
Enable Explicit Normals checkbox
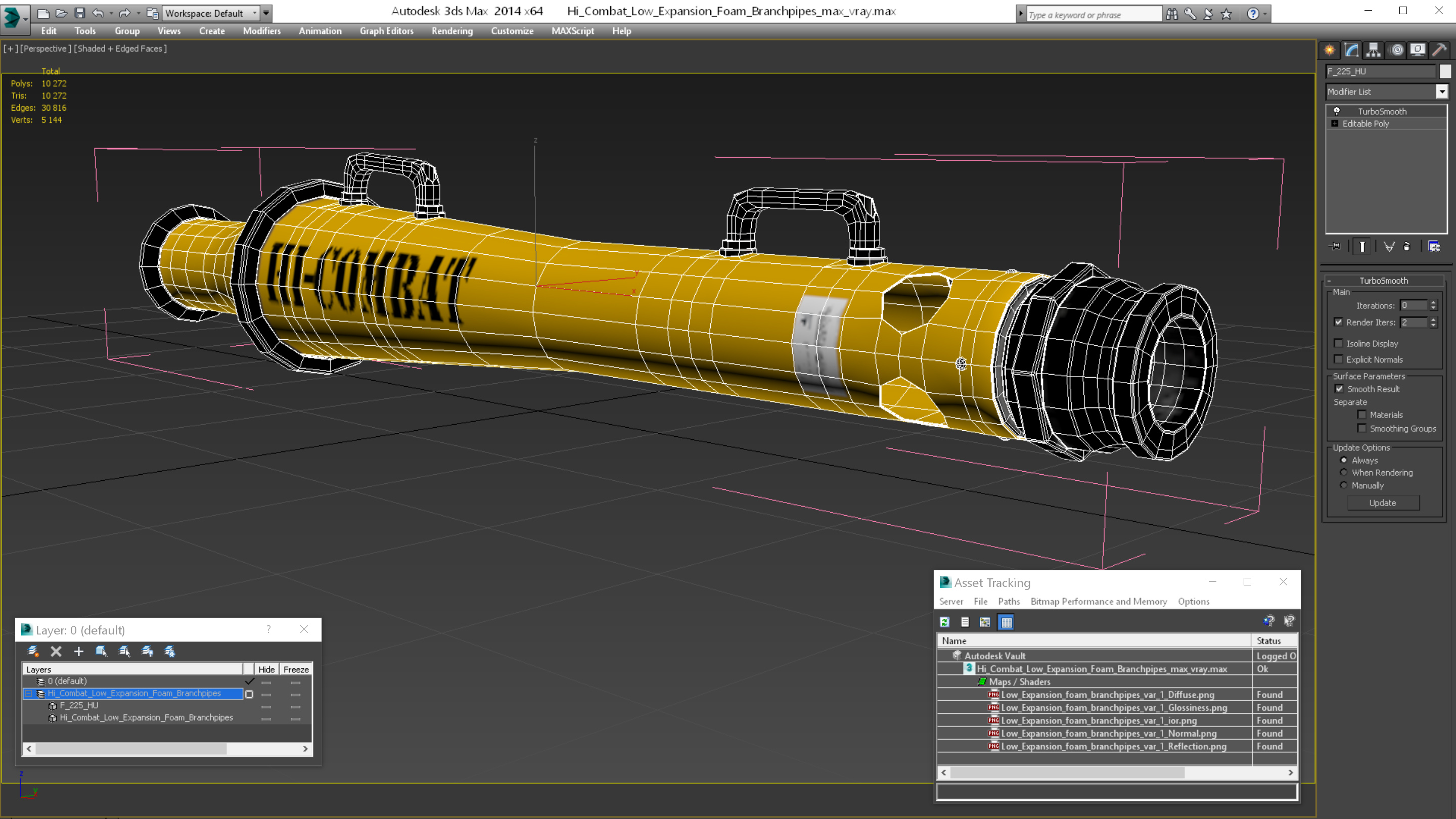pyautogui.click(x=1338, y=359)
